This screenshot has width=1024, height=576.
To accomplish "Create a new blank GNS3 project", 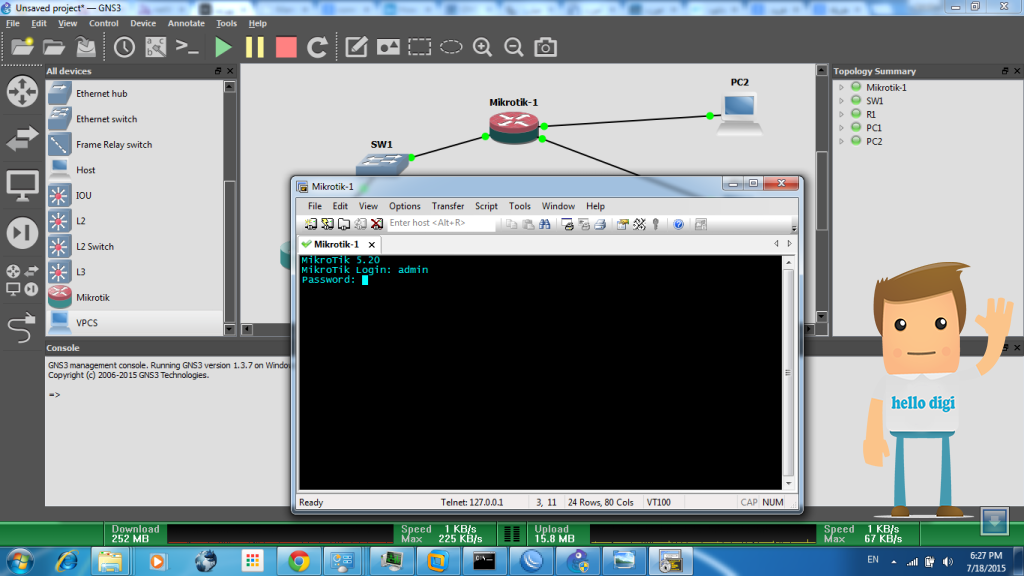I will pos(22,47).
